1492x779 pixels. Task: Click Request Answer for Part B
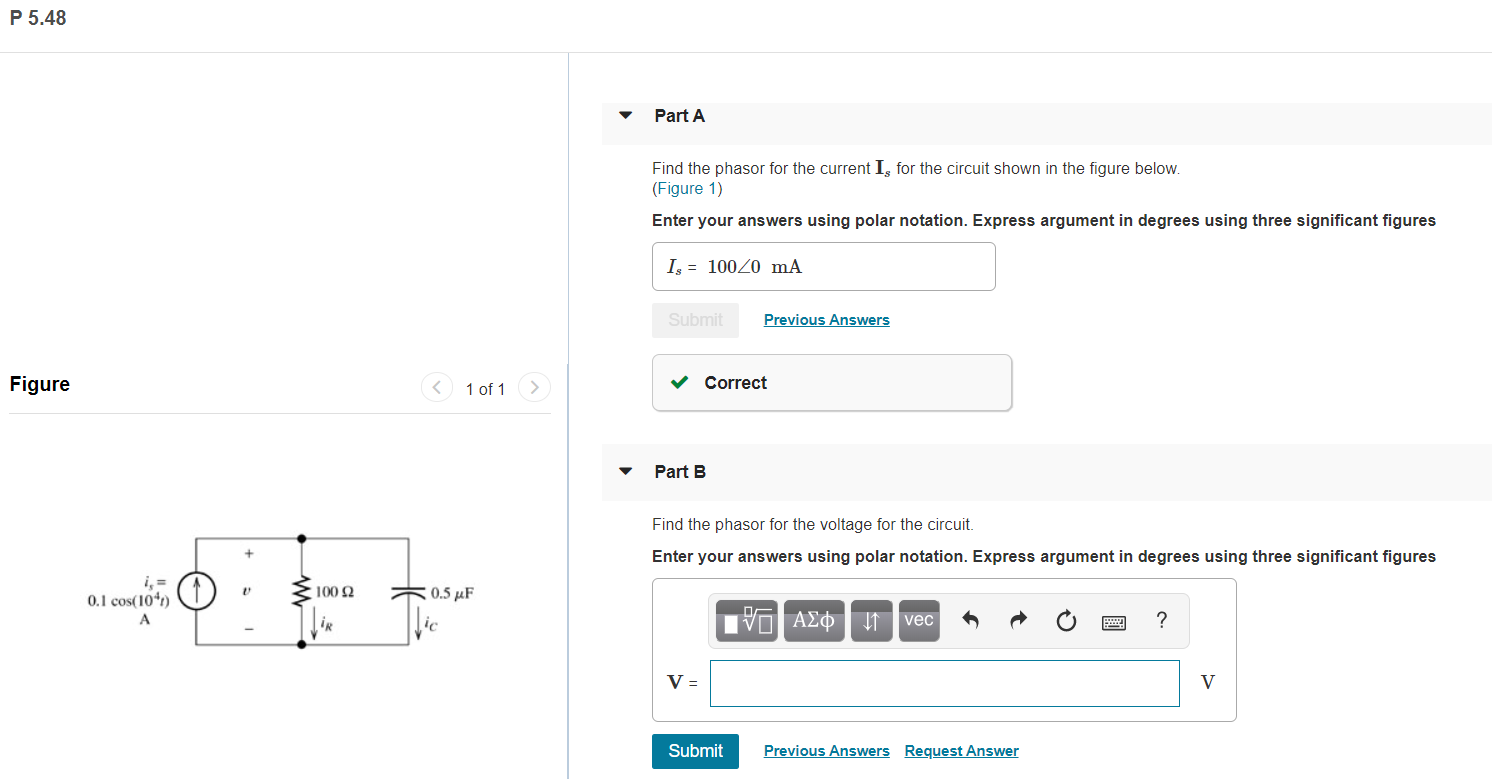pyautogui.click(x=961, y=750)
